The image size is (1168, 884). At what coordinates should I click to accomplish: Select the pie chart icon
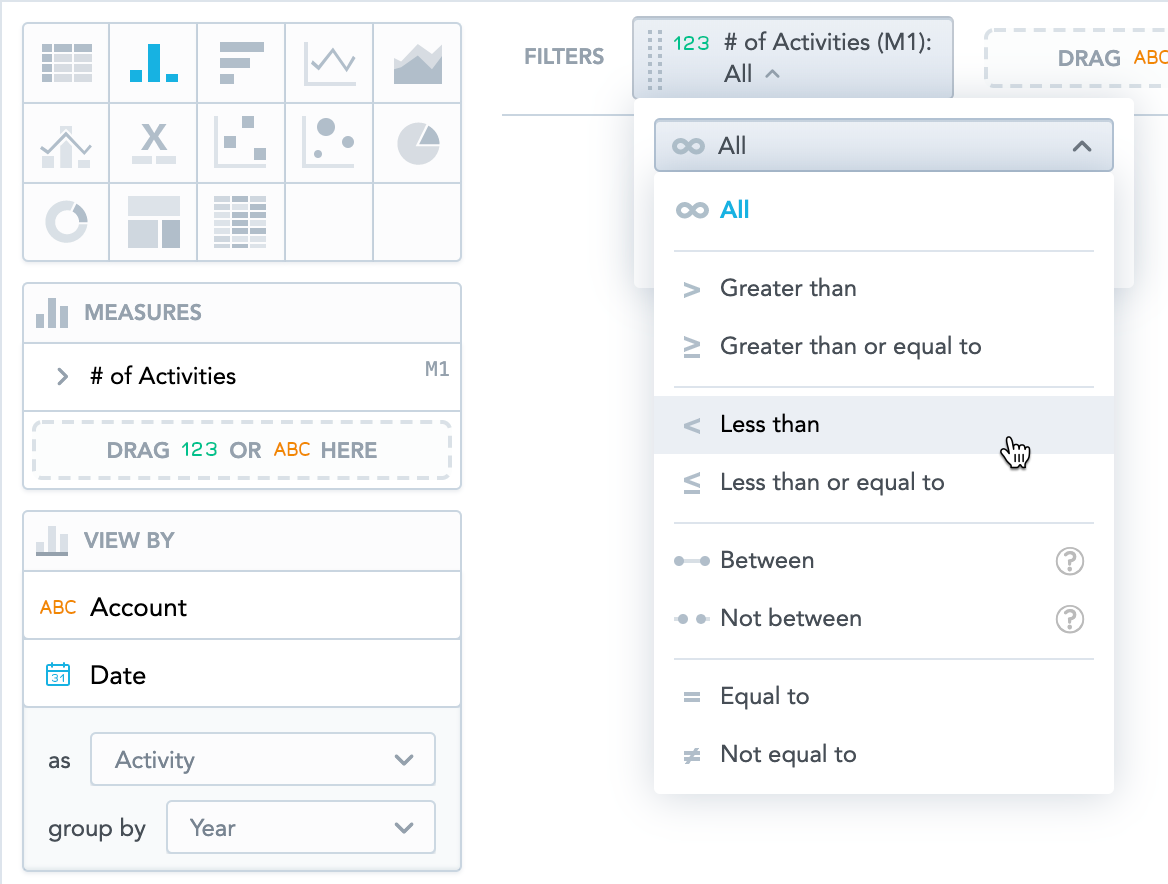click(417, 143)
